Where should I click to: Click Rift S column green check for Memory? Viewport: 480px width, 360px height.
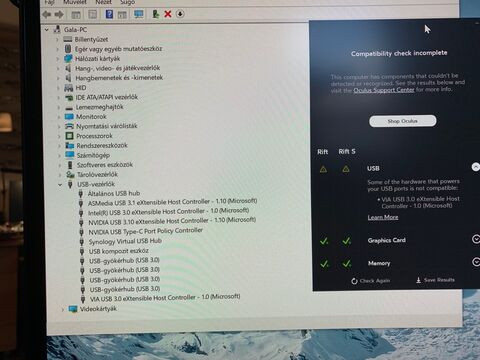(347, 264)
